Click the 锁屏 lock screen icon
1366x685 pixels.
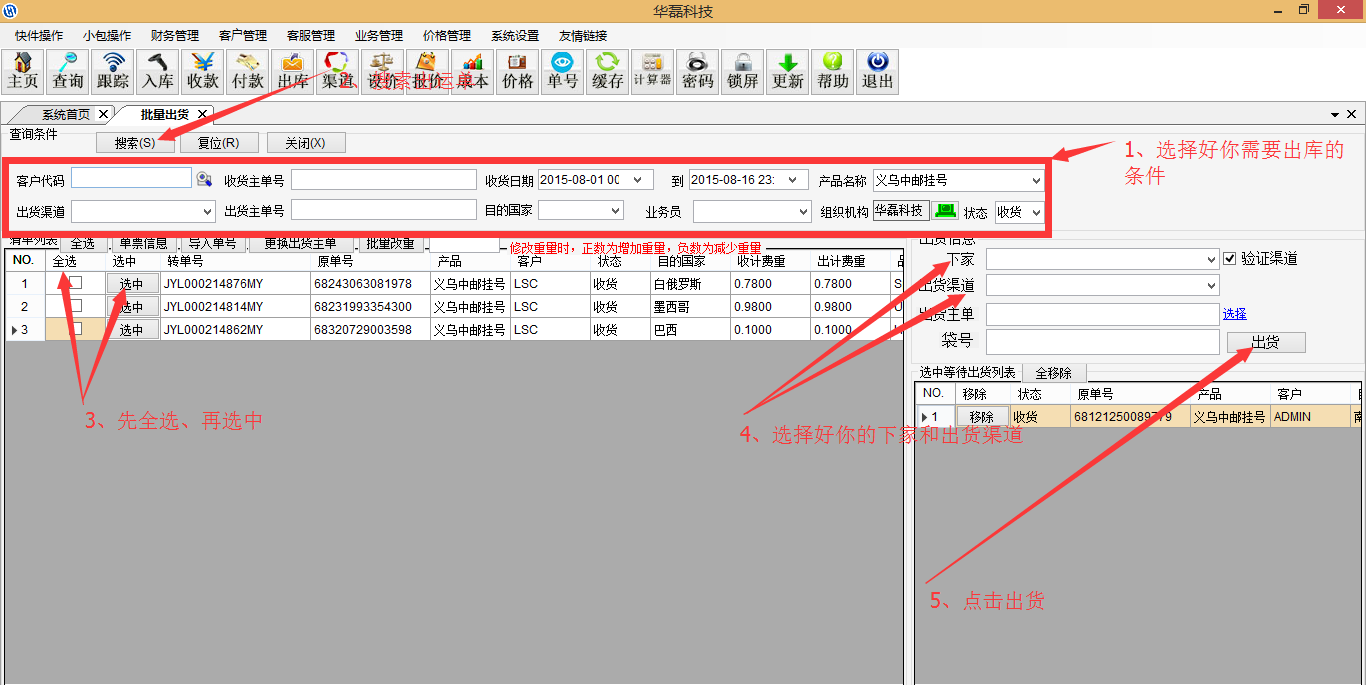tap(743, 72)
